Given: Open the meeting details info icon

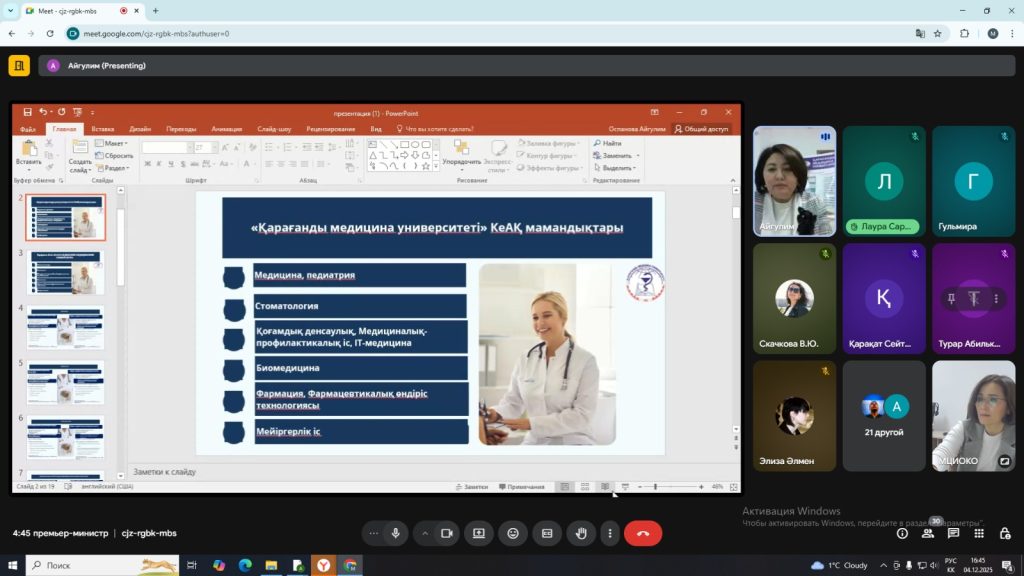Looking at the screenshot, I should pyautogui.click(x=902, y=534).
